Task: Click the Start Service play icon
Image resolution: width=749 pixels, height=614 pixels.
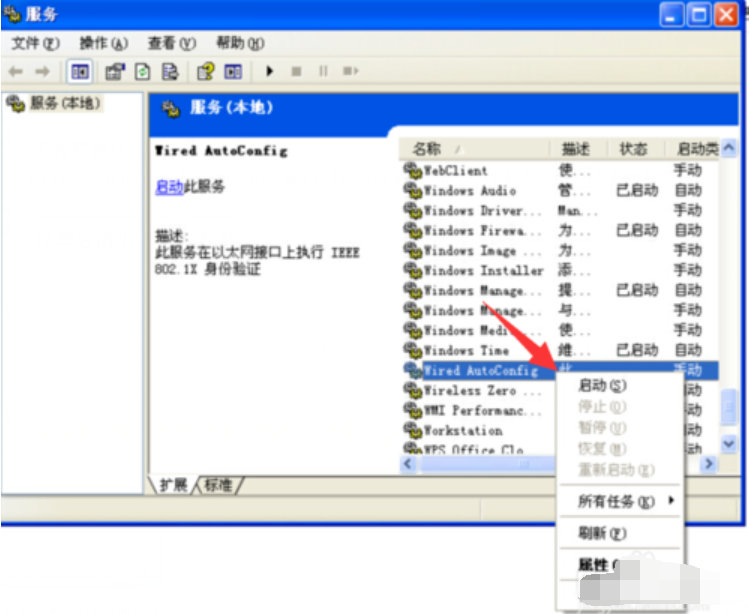Action: click(269, 71)
